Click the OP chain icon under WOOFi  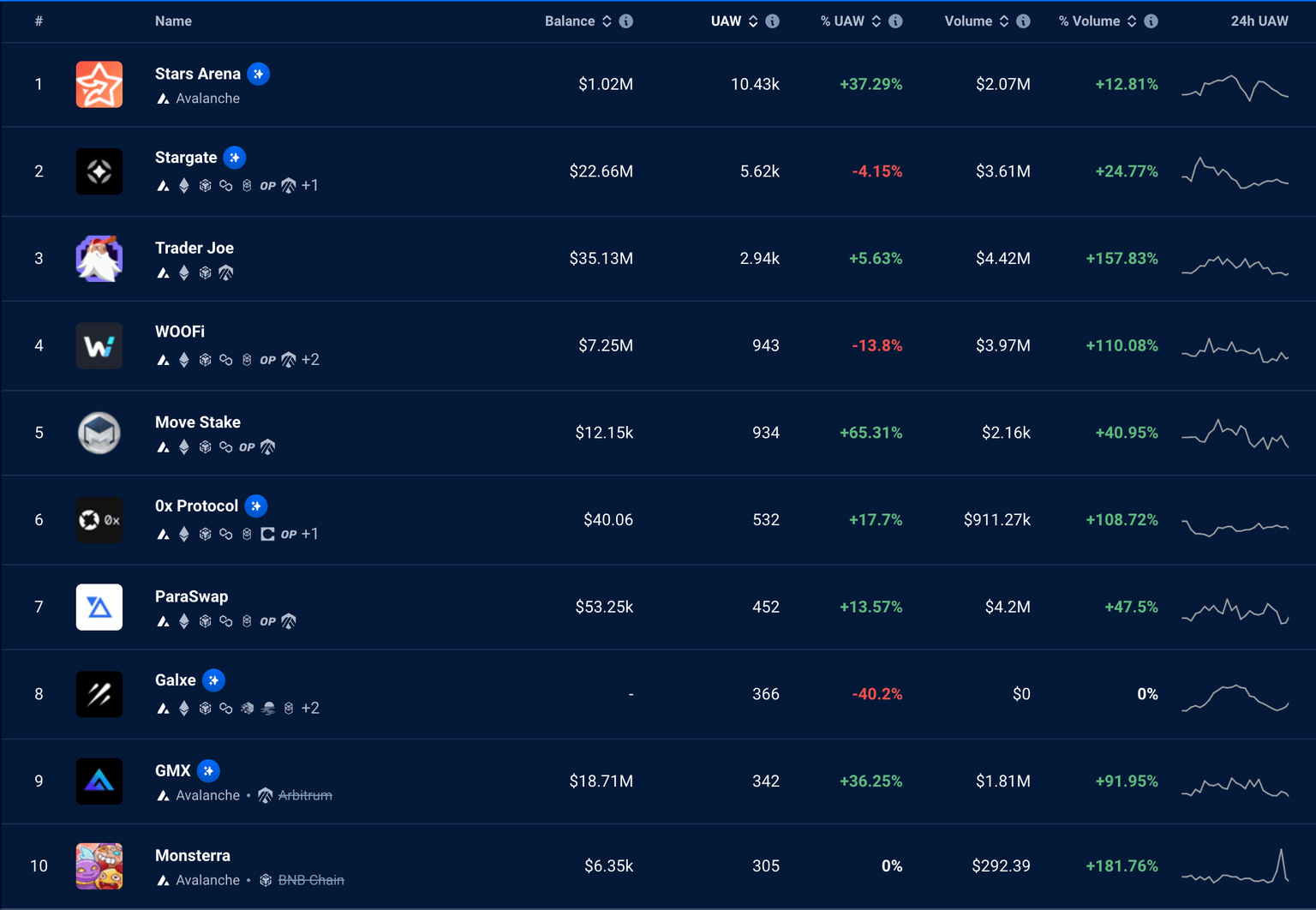267,360
